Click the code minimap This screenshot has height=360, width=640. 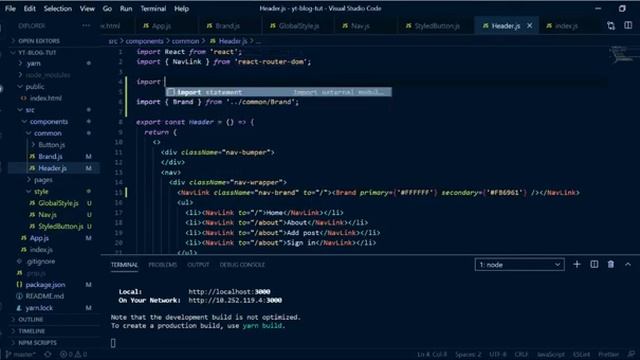click(623, 54)
